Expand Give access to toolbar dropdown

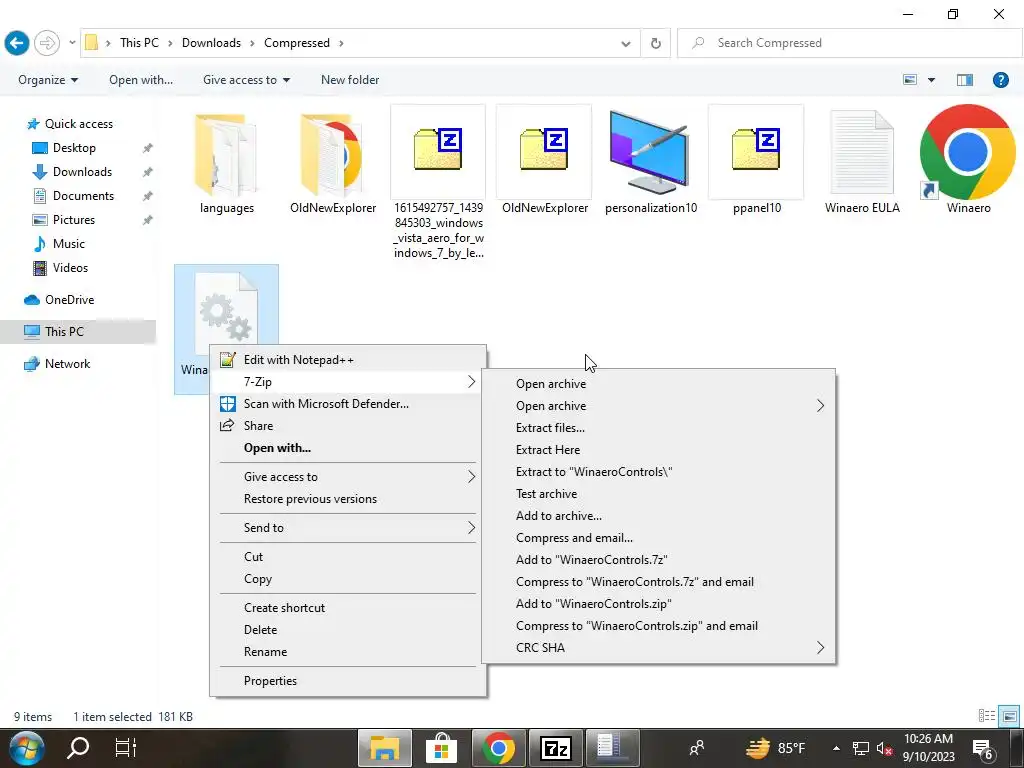pyautogui.click(x=246, y=80)
